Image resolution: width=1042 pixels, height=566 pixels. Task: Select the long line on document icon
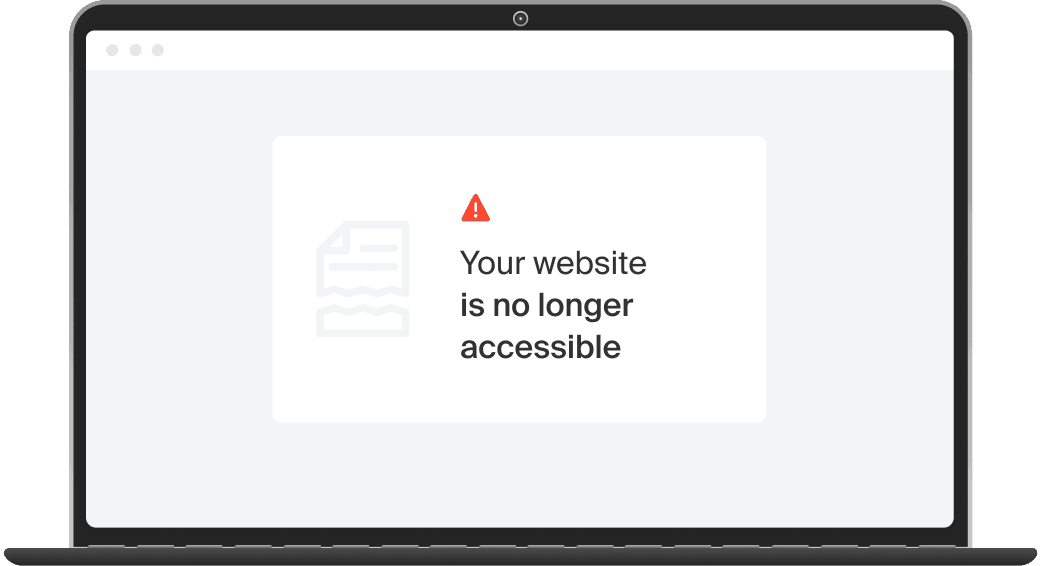pyautogui.click(x=363, y=267)
